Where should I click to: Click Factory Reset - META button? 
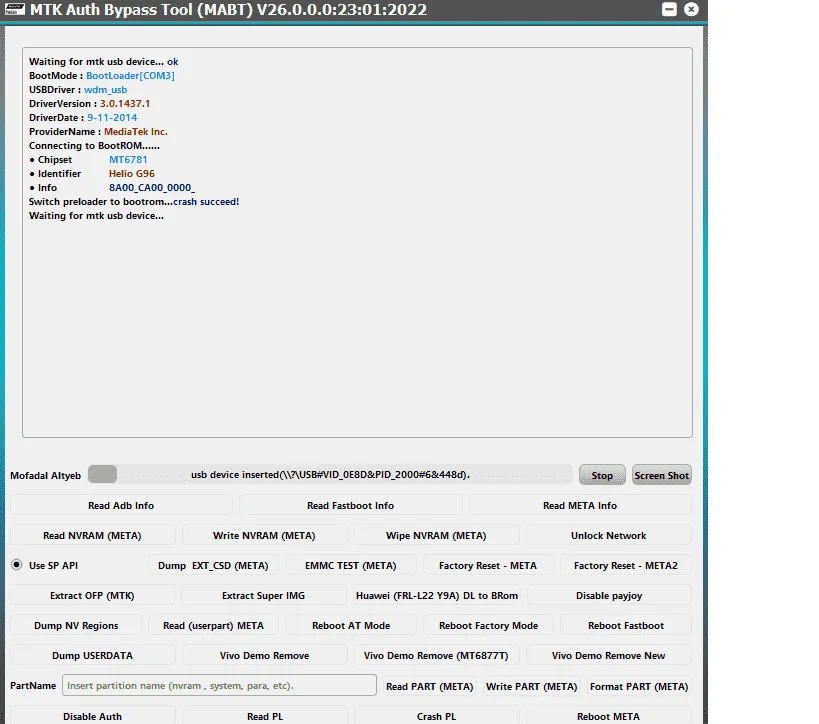[x=488, y=565]
